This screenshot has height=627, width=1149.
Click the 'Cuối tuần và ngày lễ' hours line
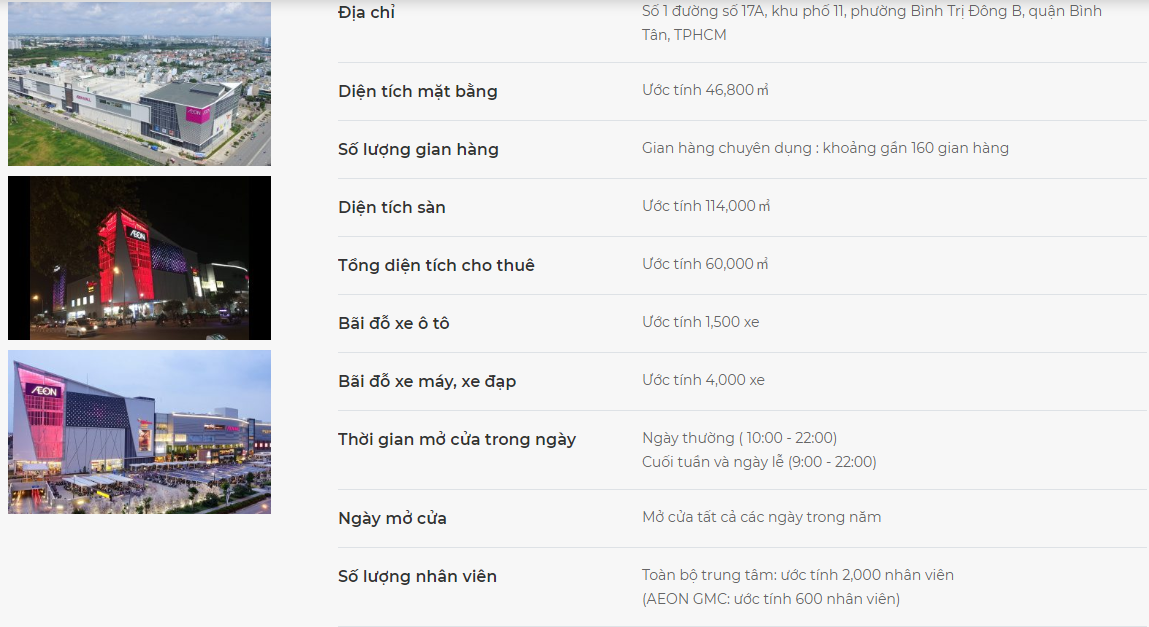click(759, 462)
